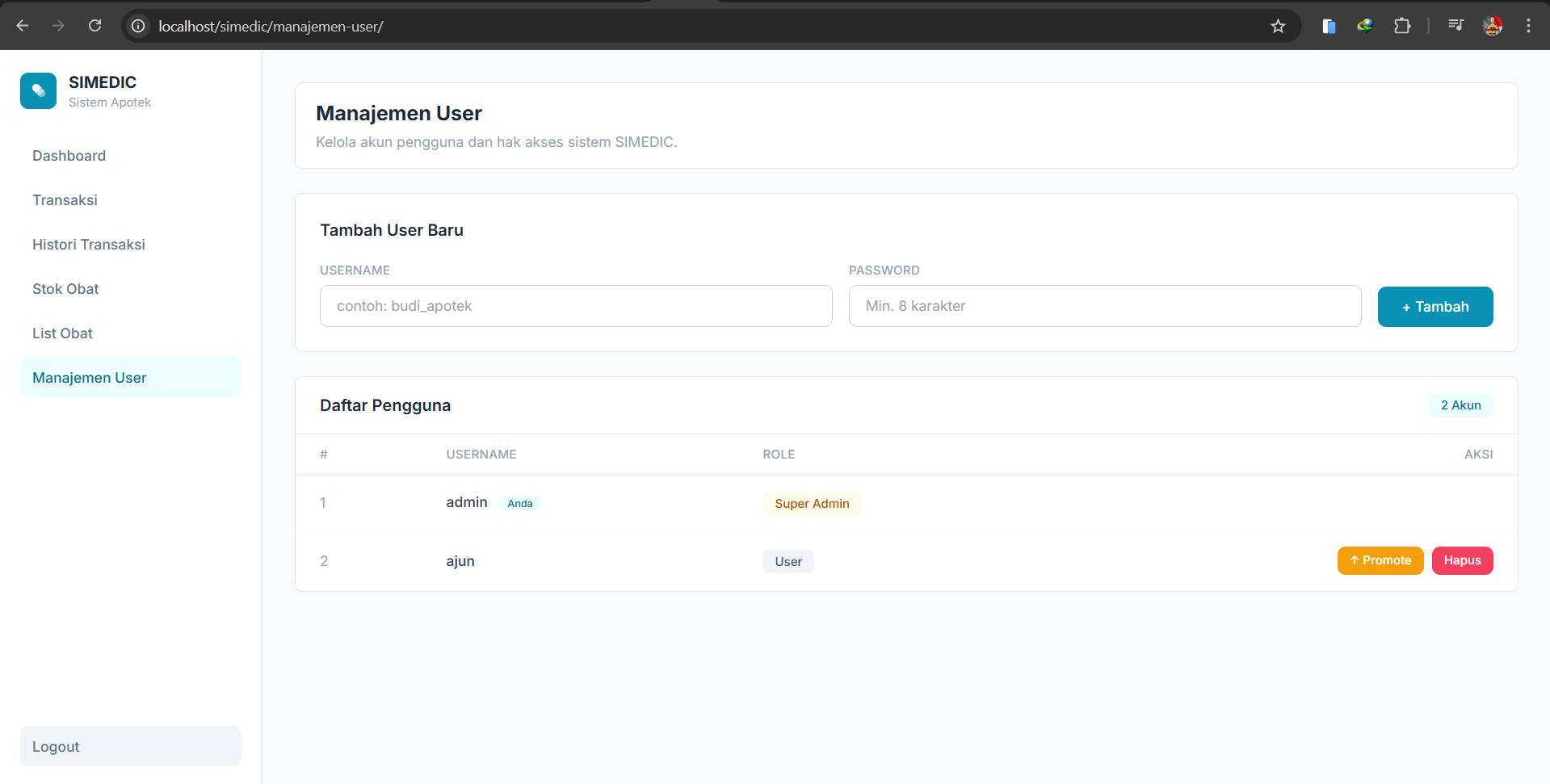Click the SIMEDIC brand name text

tap(103, 82)
